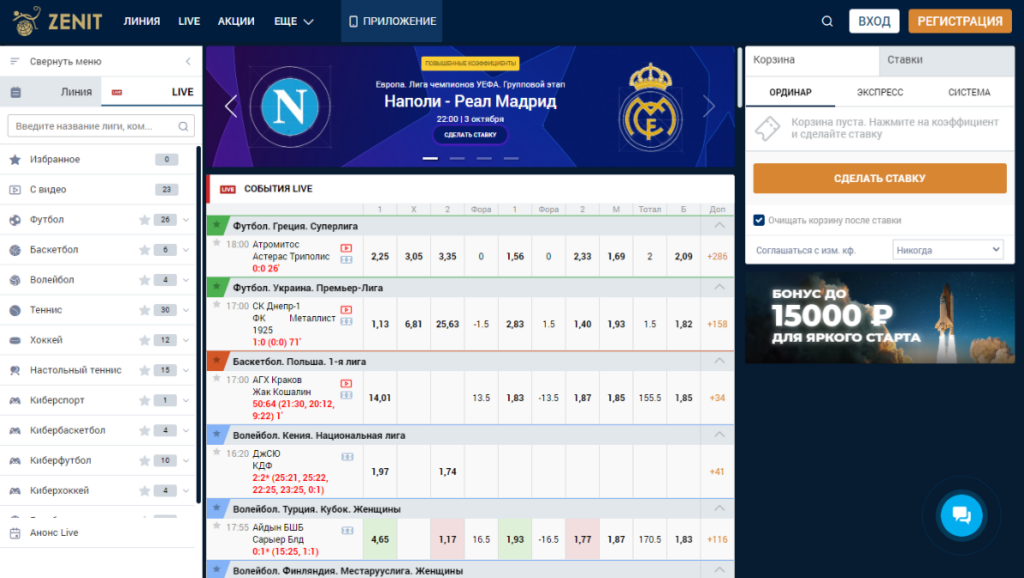Collapse Греция Суперлига league section

[719, 225]
